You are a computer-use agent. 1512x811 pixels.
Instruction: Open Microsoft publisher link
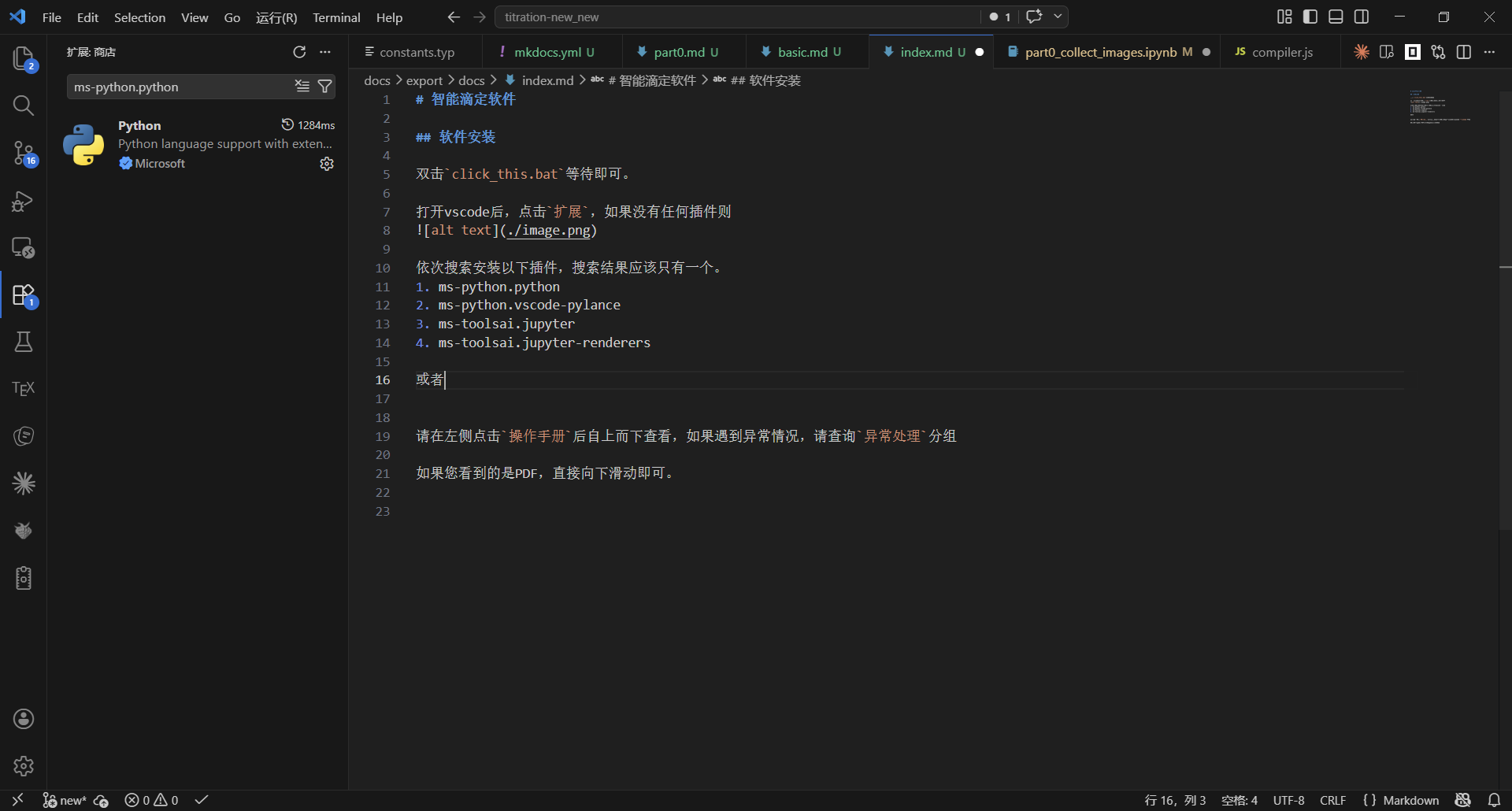point(160,164)
